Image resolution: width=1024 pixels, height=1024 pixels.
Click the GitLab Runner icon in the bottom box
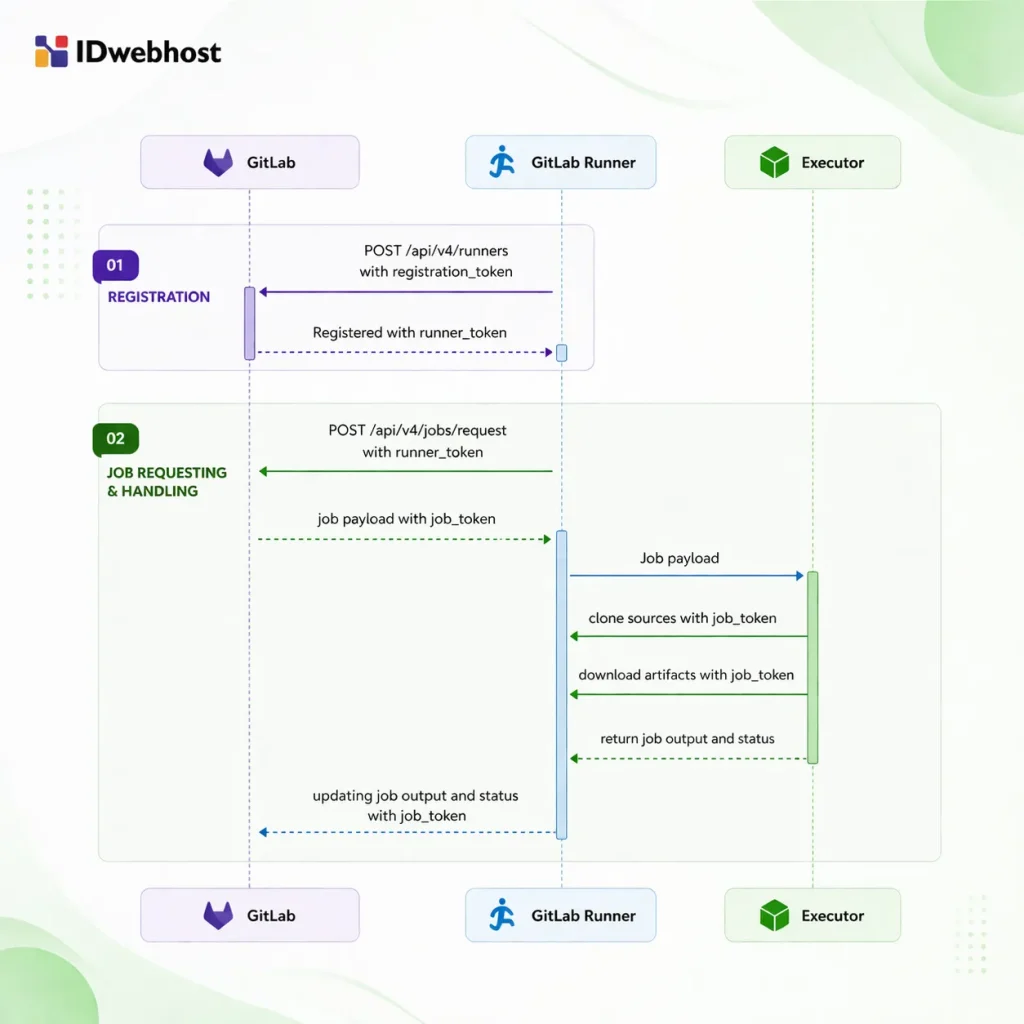pos(502,915)
